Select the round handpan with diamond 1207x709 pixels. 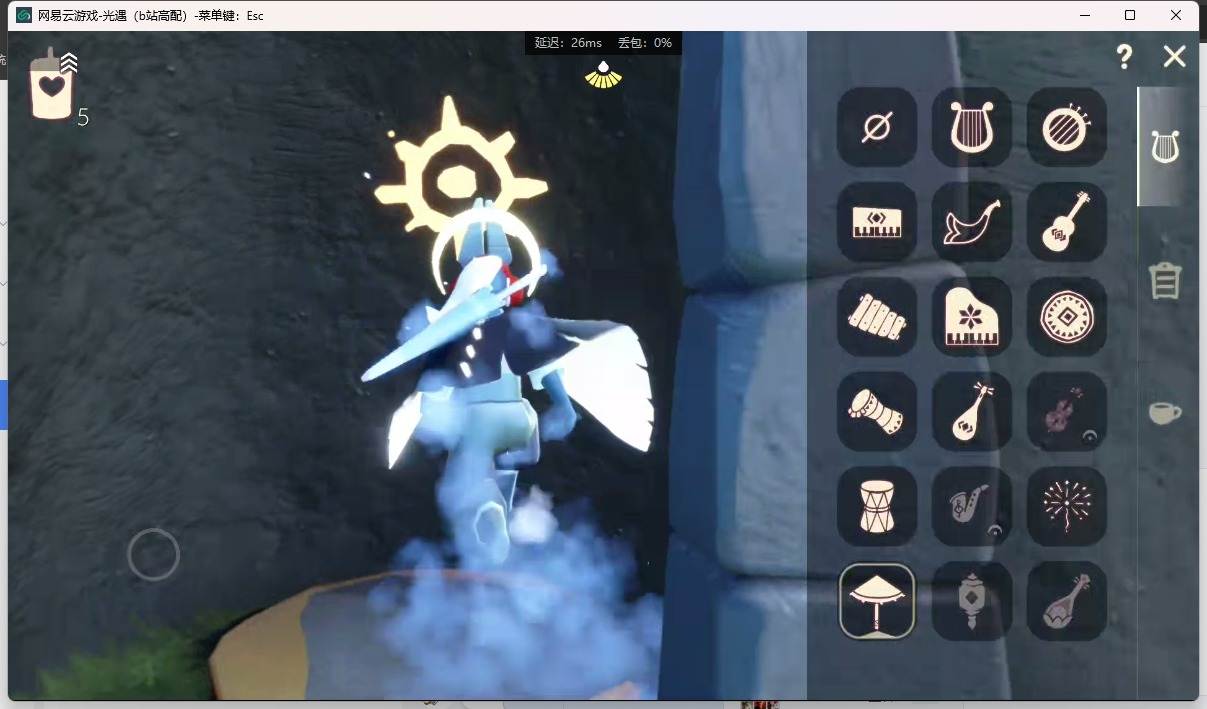coord(1067,317)
